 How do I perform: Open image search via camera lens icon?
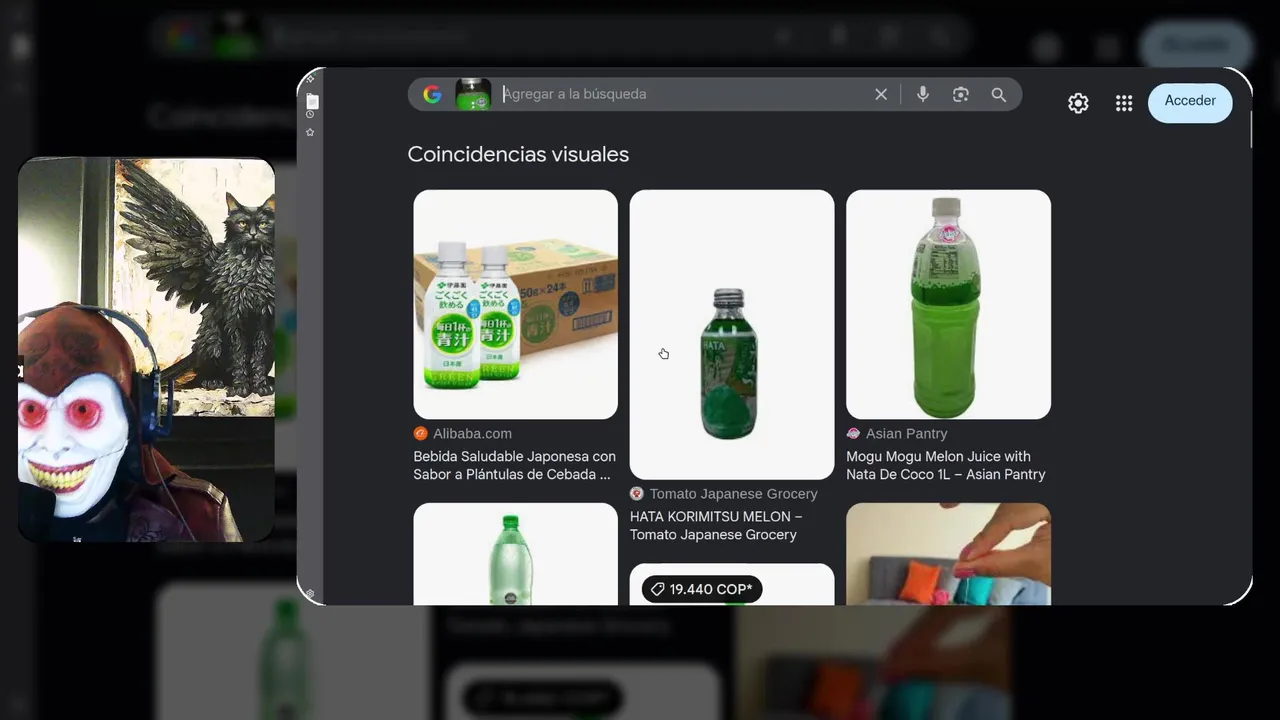point(961,94)
